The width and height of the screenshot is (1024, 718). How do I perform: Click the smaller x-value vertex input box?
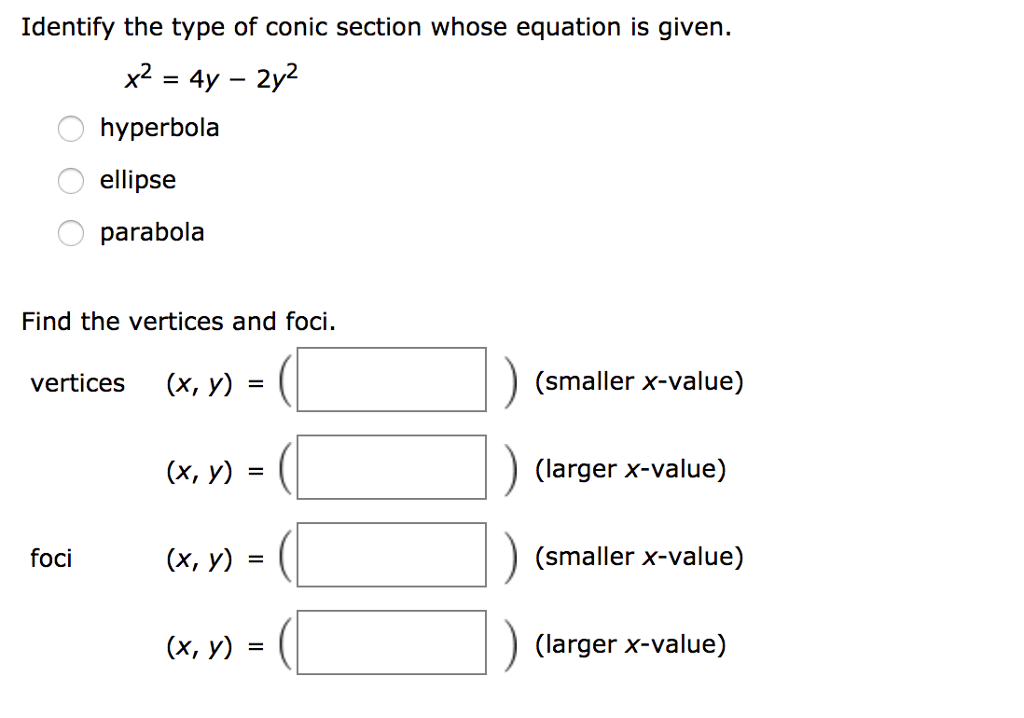tap(391, 380)
